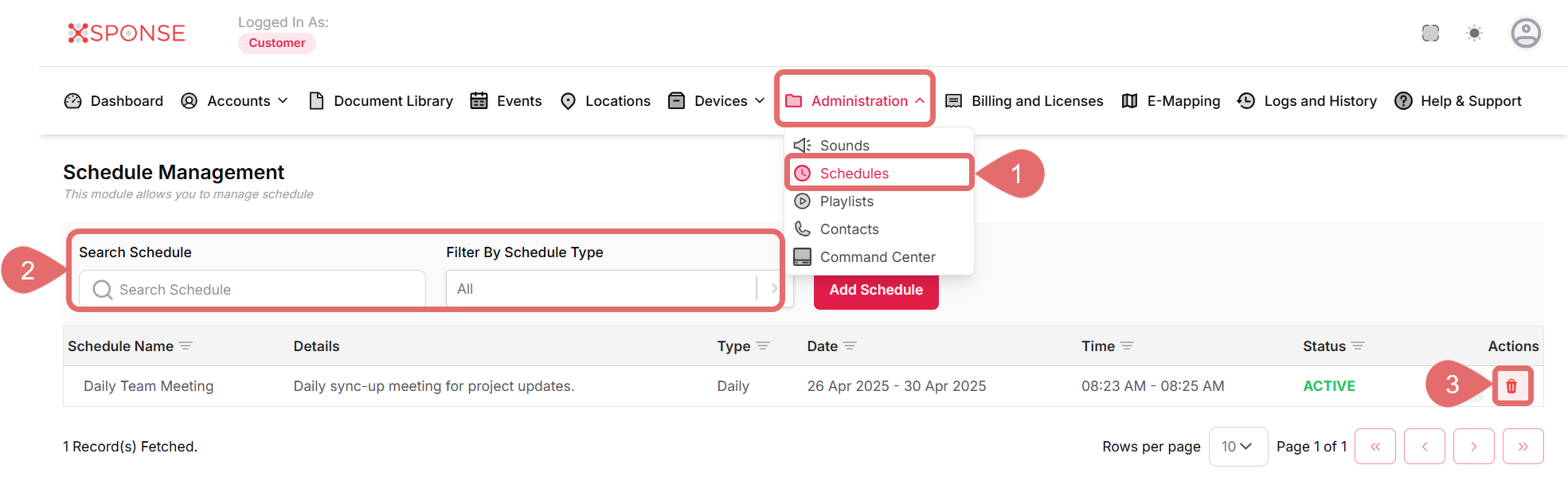Sort by the Type column icon
1568x500 pixels.
coord(763,346)
